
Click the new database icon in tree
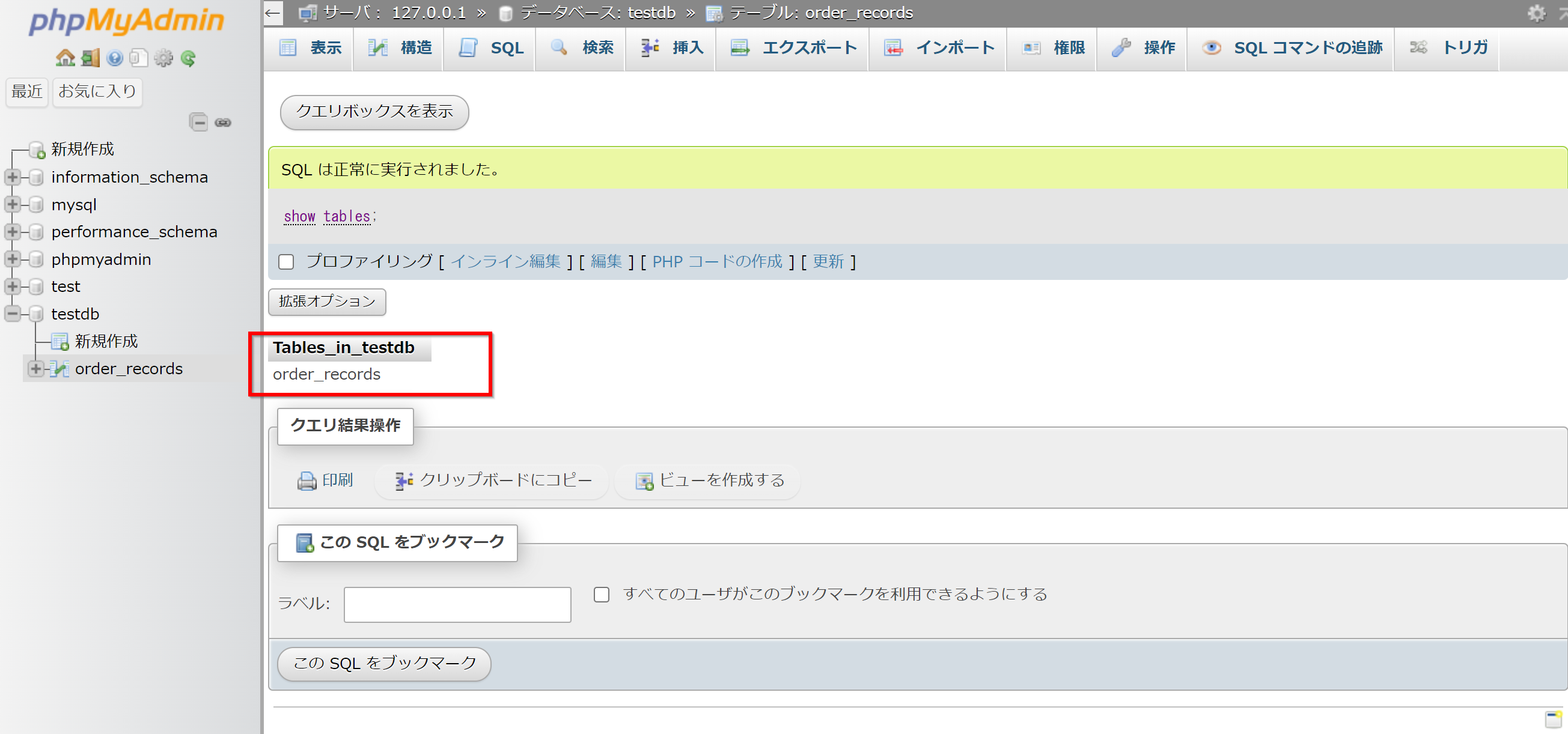click(37, 150)
